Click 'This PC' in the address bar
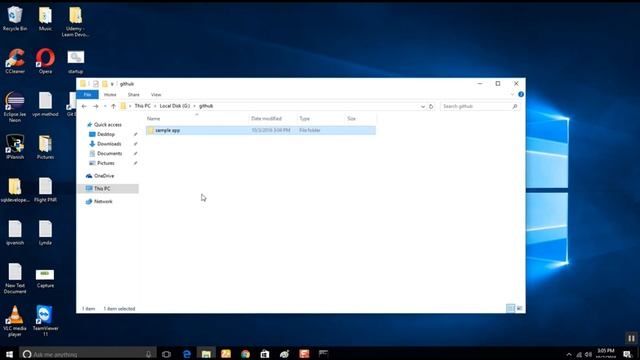640x360 pixels. point(142,106)
